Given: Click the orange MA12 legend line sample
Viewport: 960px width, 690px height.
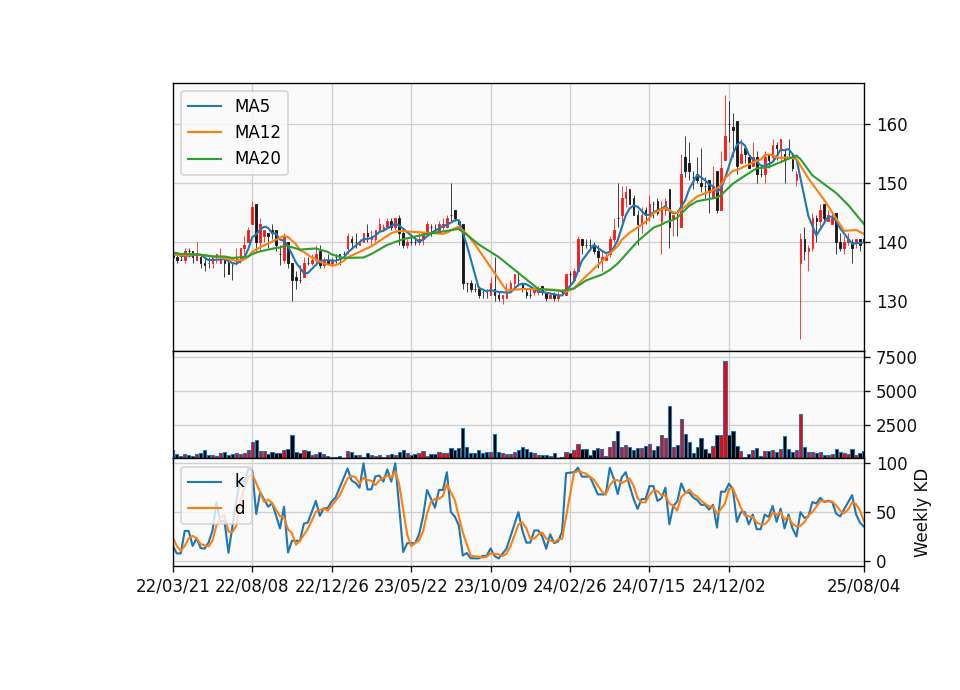Looking at the screenshot, I should click(x=204, y=132).
